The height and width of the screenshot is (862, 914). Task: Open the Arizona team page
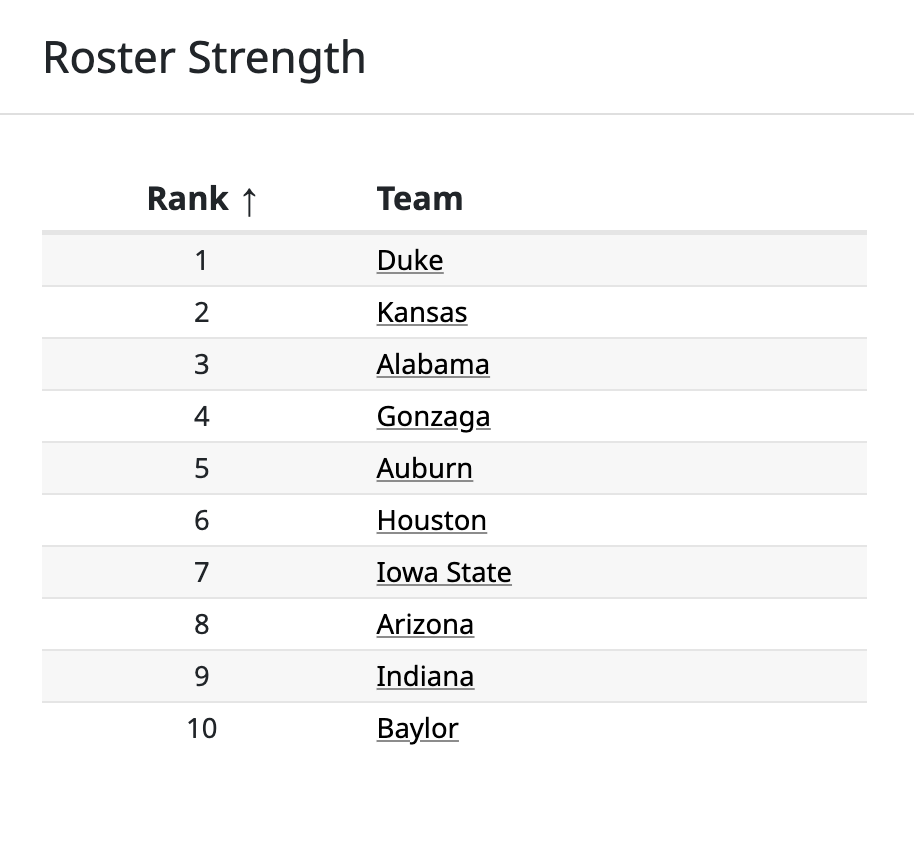(424, 624)
